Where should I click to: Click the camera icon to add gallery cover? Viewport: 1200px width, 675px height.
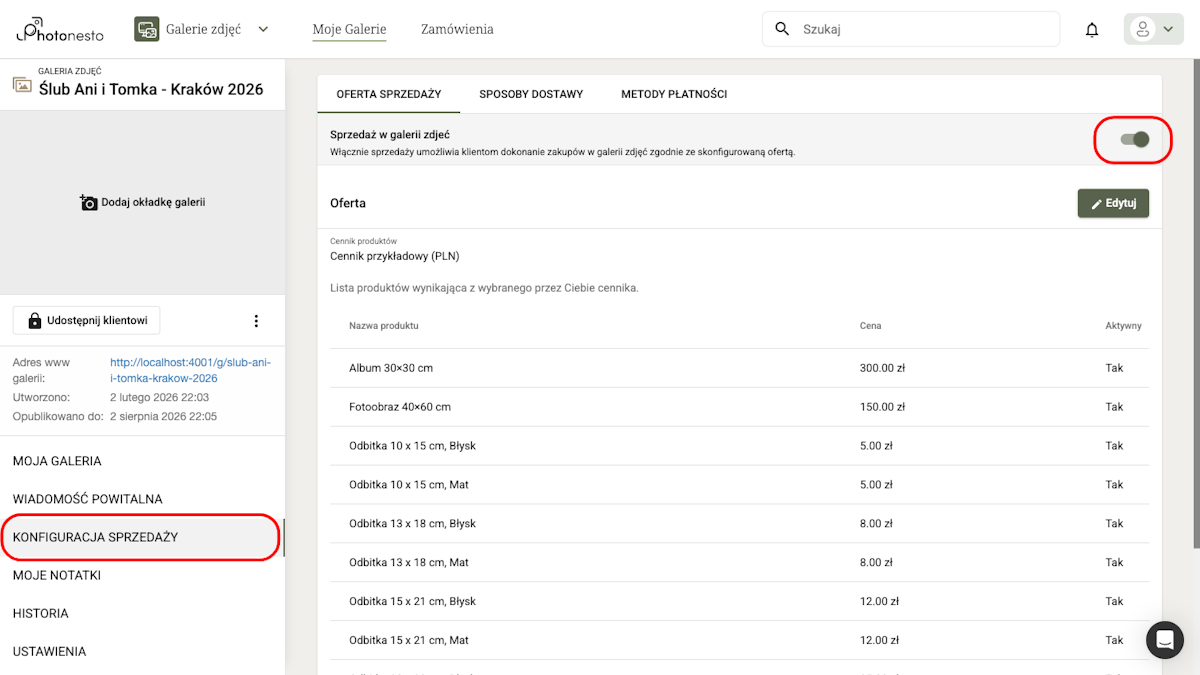[x=89, y=202]
